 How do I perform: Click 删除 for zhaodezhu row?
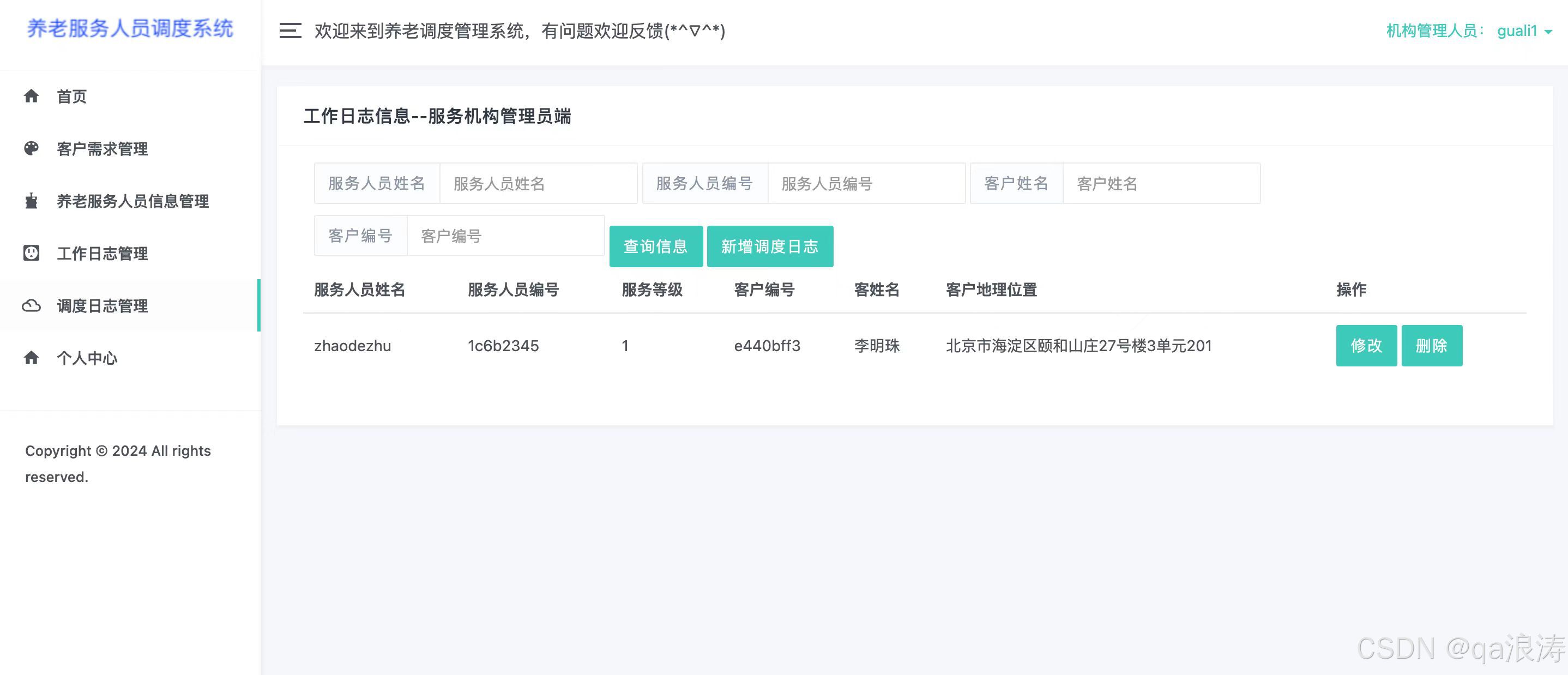1431,346
